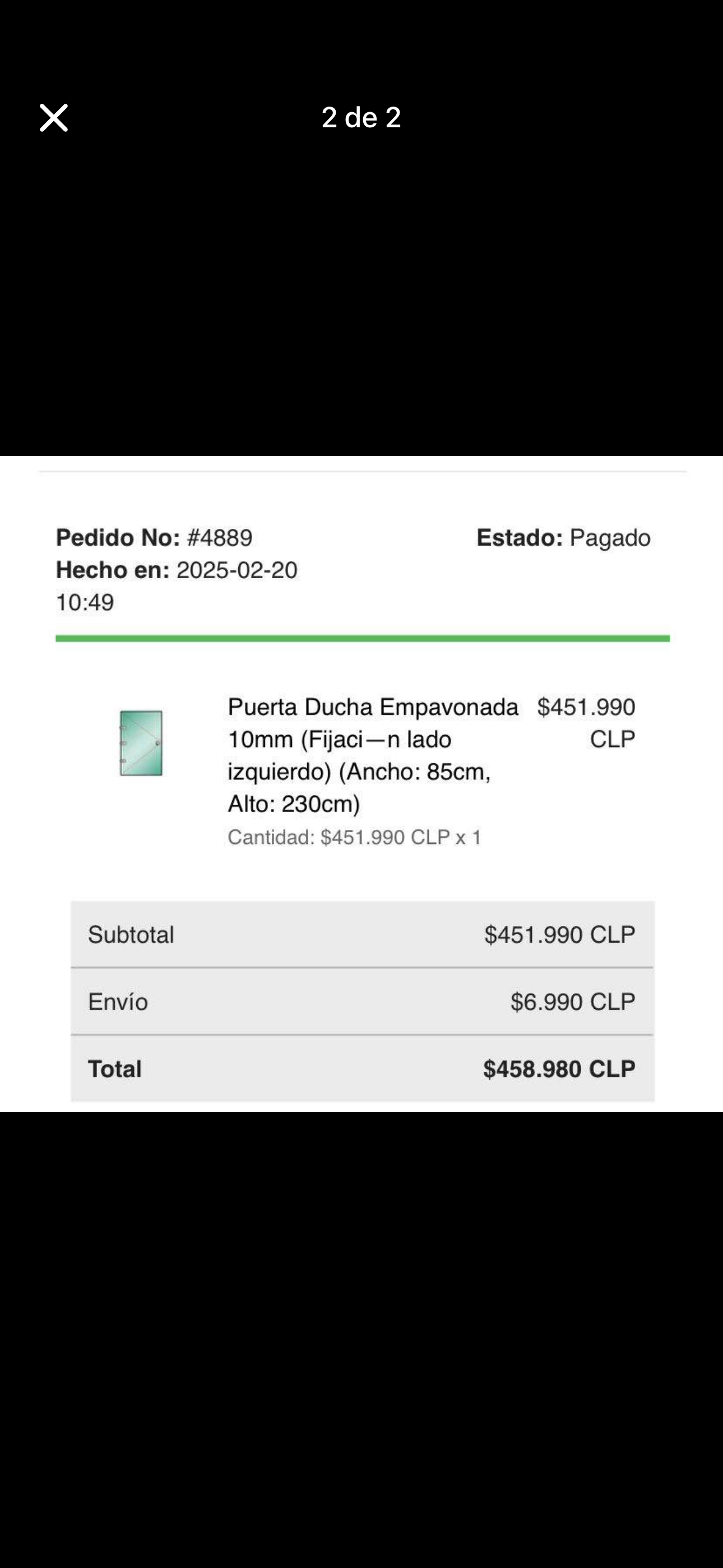The image size is (723, 1568).
Task: Click the bold Total label
Action: [115, 1069]
